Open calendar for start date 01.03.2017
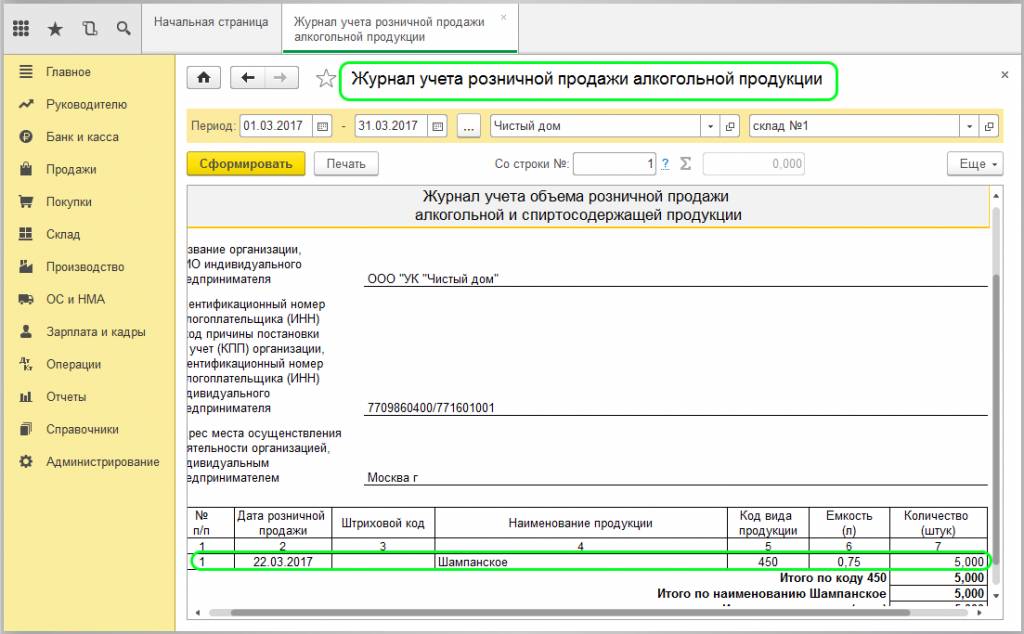 (323, 126)
